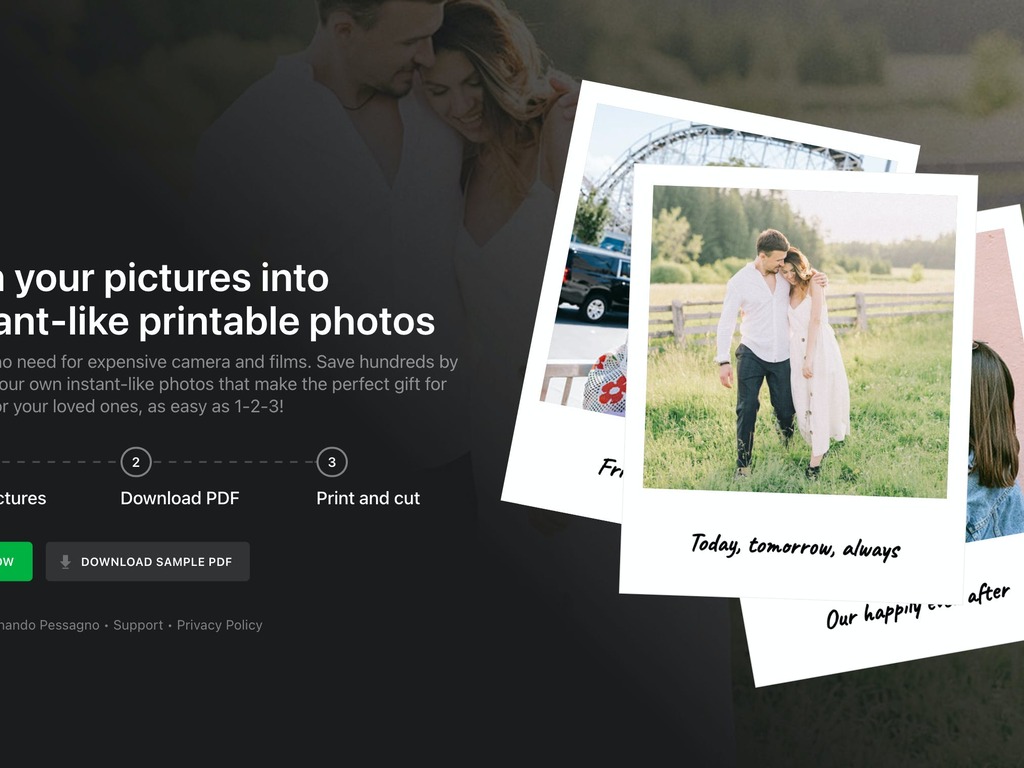Select the step 2 circle

(x=136, y=462)
